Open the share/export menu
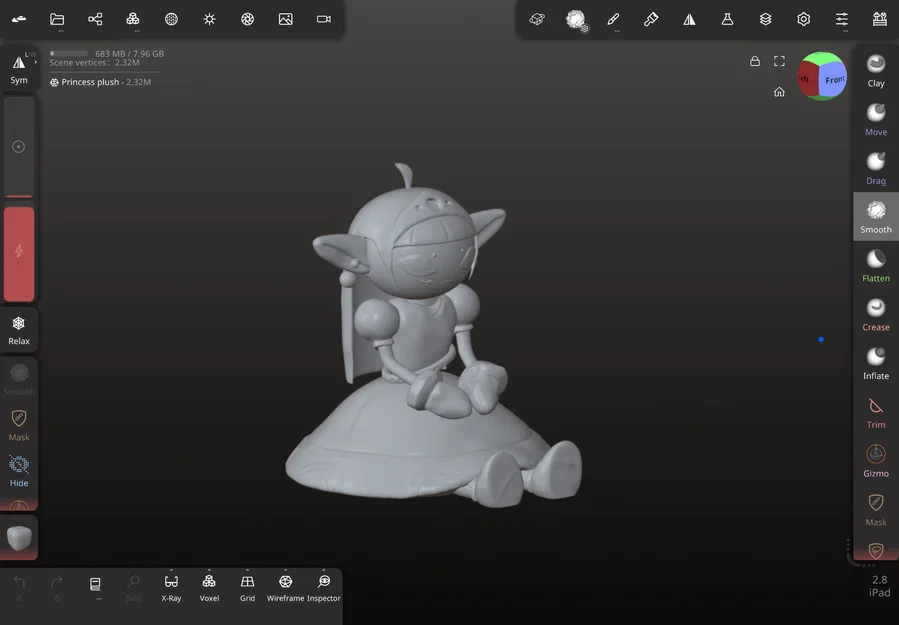Image resolution: width=899 pixels, height=625 pixels. click(x=95, y=19)
